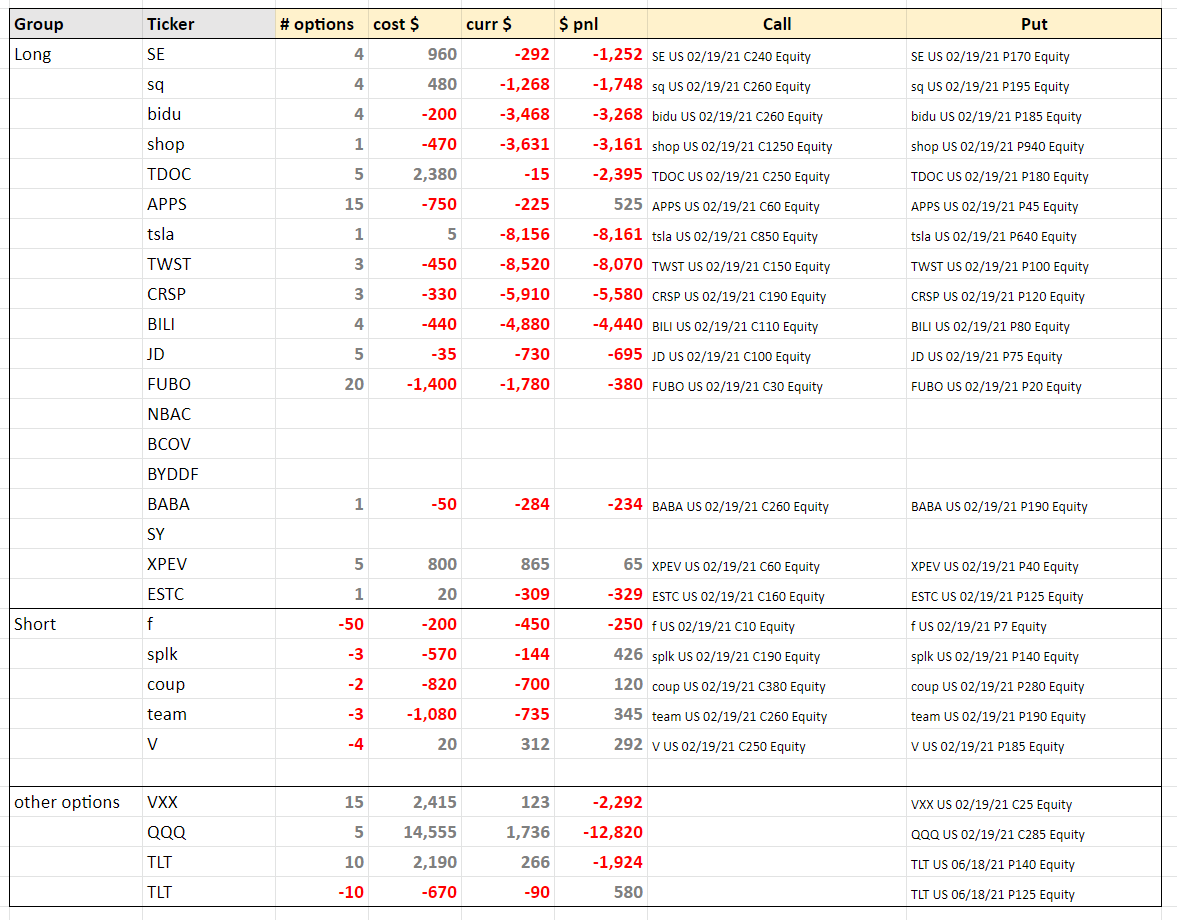The height and width of the screenshot is (920, 1177).
Task: Click 'f US 02/19/21 P7 Equity' put cell
Action: coord(1034,624)
